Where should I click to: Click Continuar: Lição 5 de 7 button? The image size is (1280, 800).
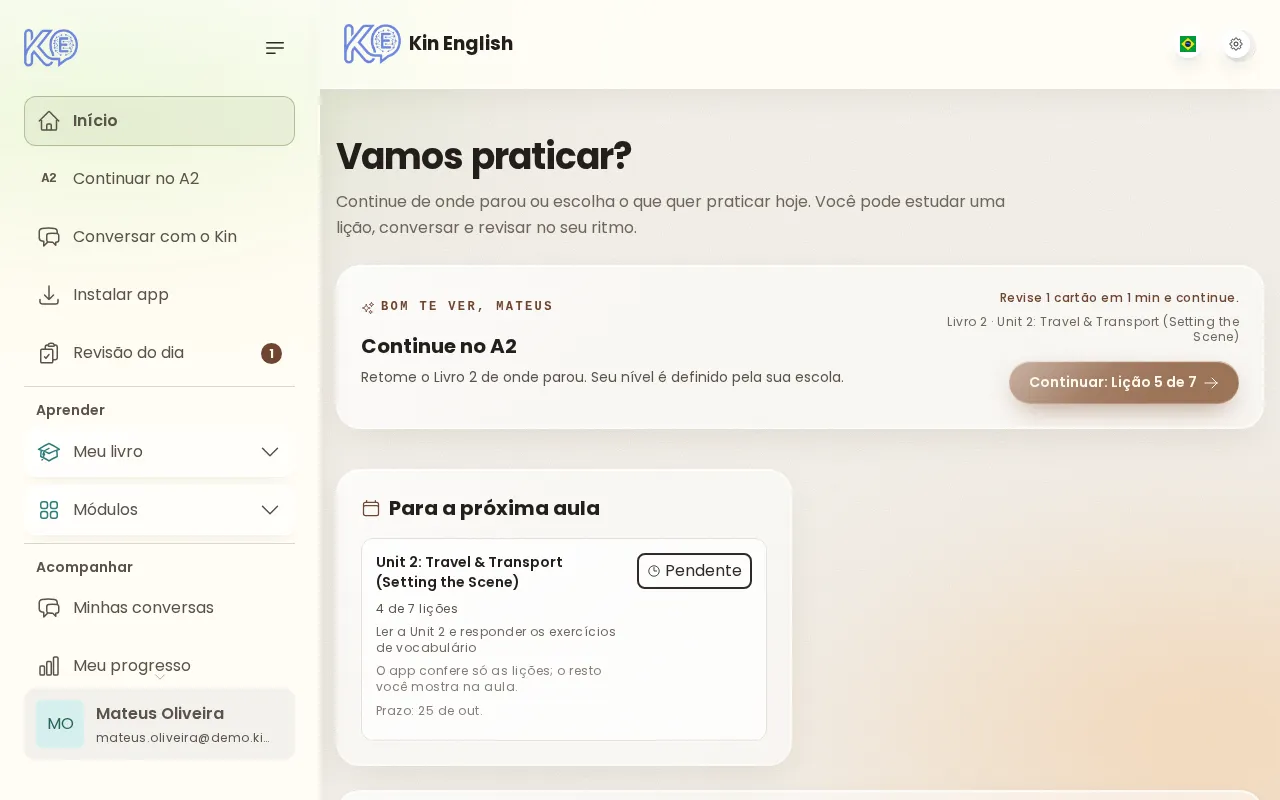(x=1124, y=383)
